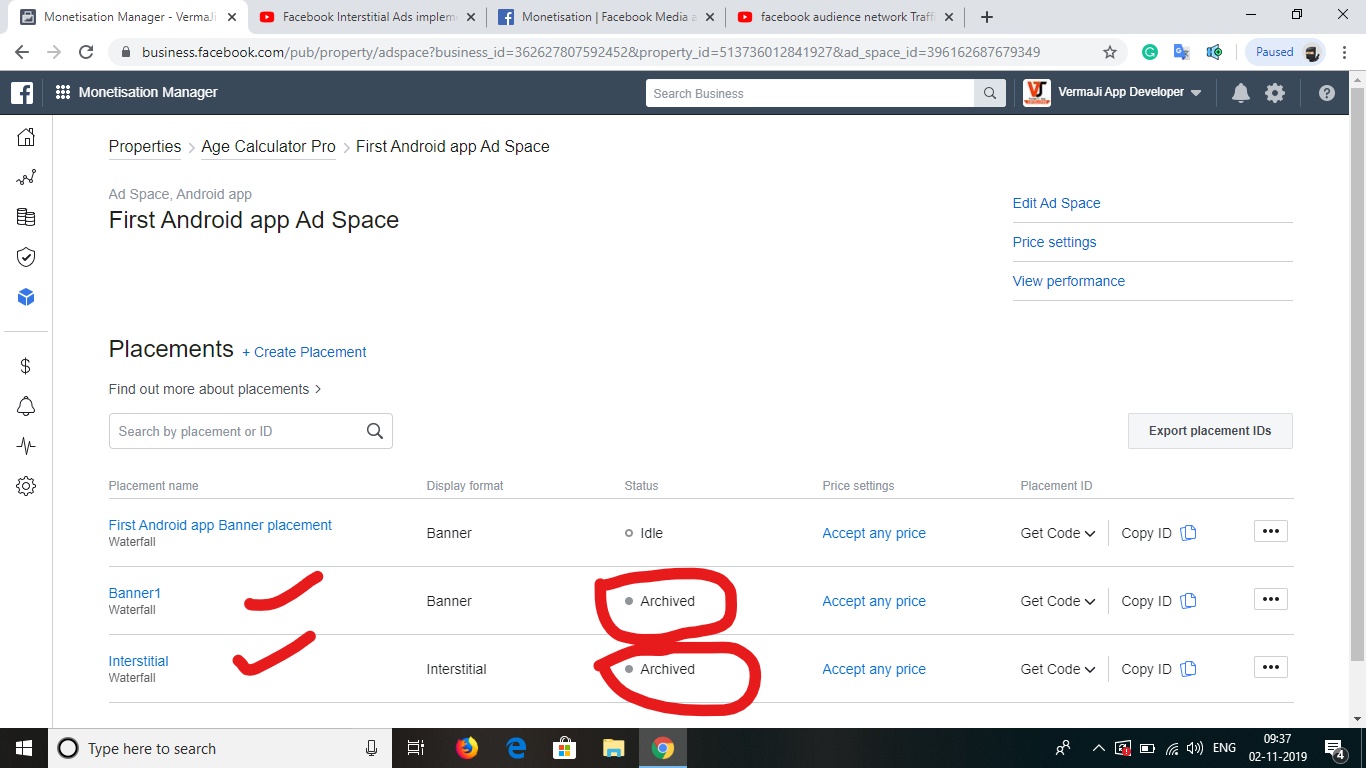
Task: Switch to Facebook Interstitial Ads YouTube tab
Action: pos(366,17)
